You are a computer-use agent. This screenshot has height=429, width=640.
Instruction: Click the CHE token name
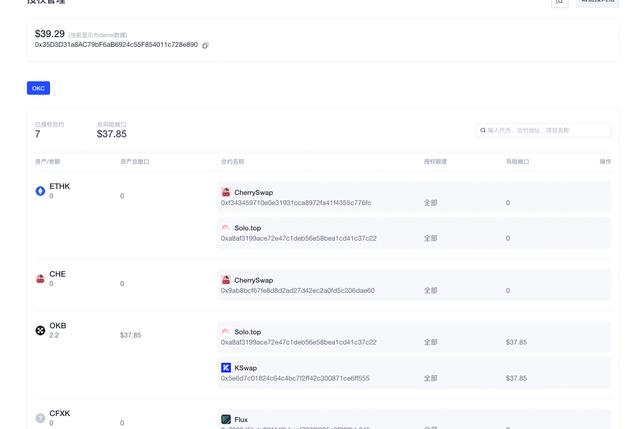point(57,274)
